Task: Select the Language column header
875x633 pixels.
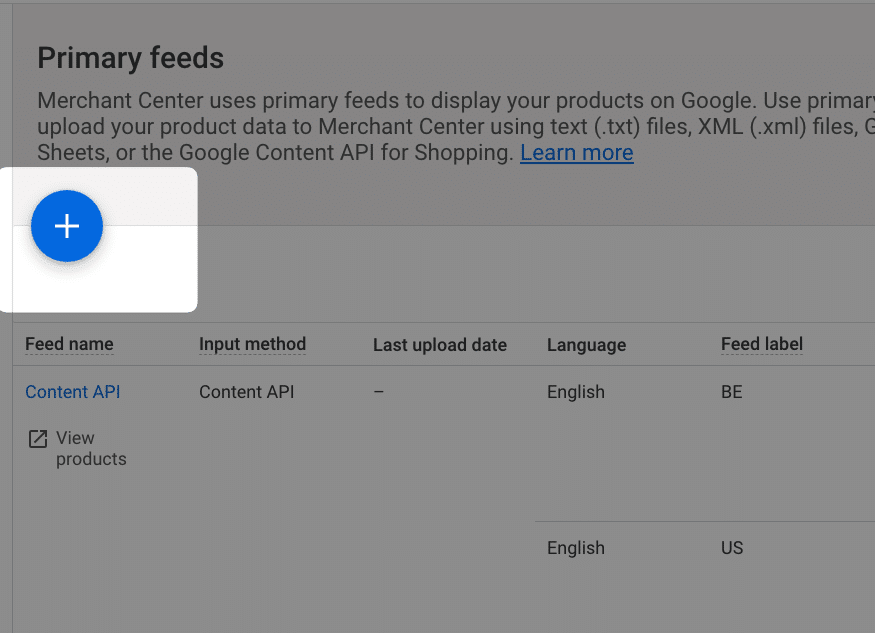Action: click(586, 345)
